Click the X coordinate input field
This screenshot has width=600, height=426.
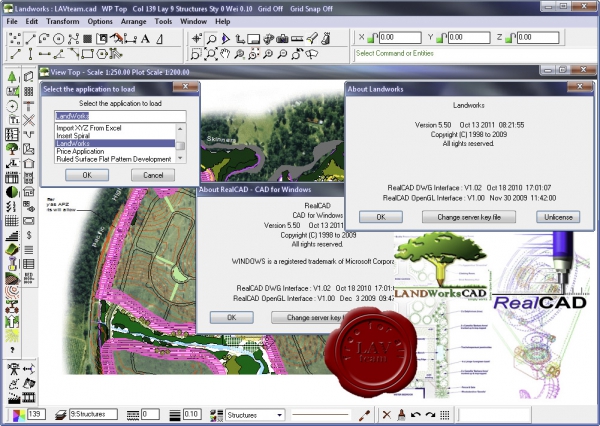400,38
